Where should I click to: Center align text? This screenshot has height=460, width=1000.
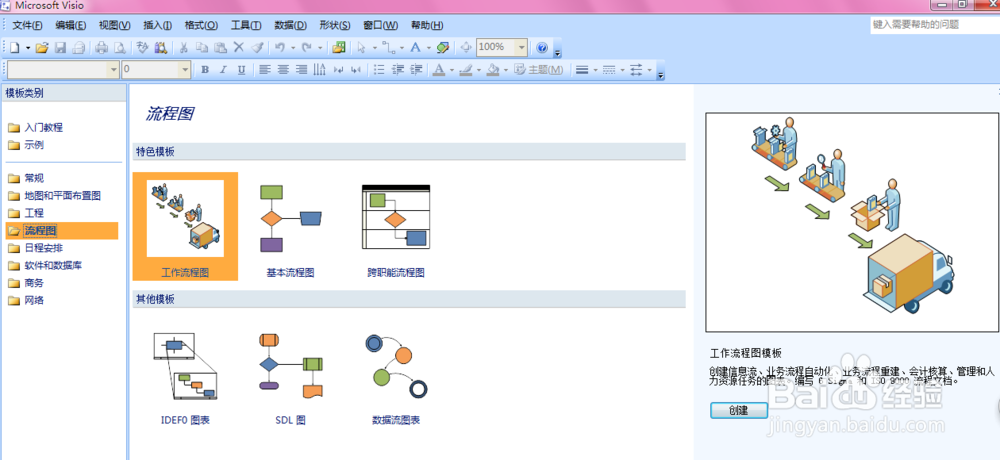[283, 70]
